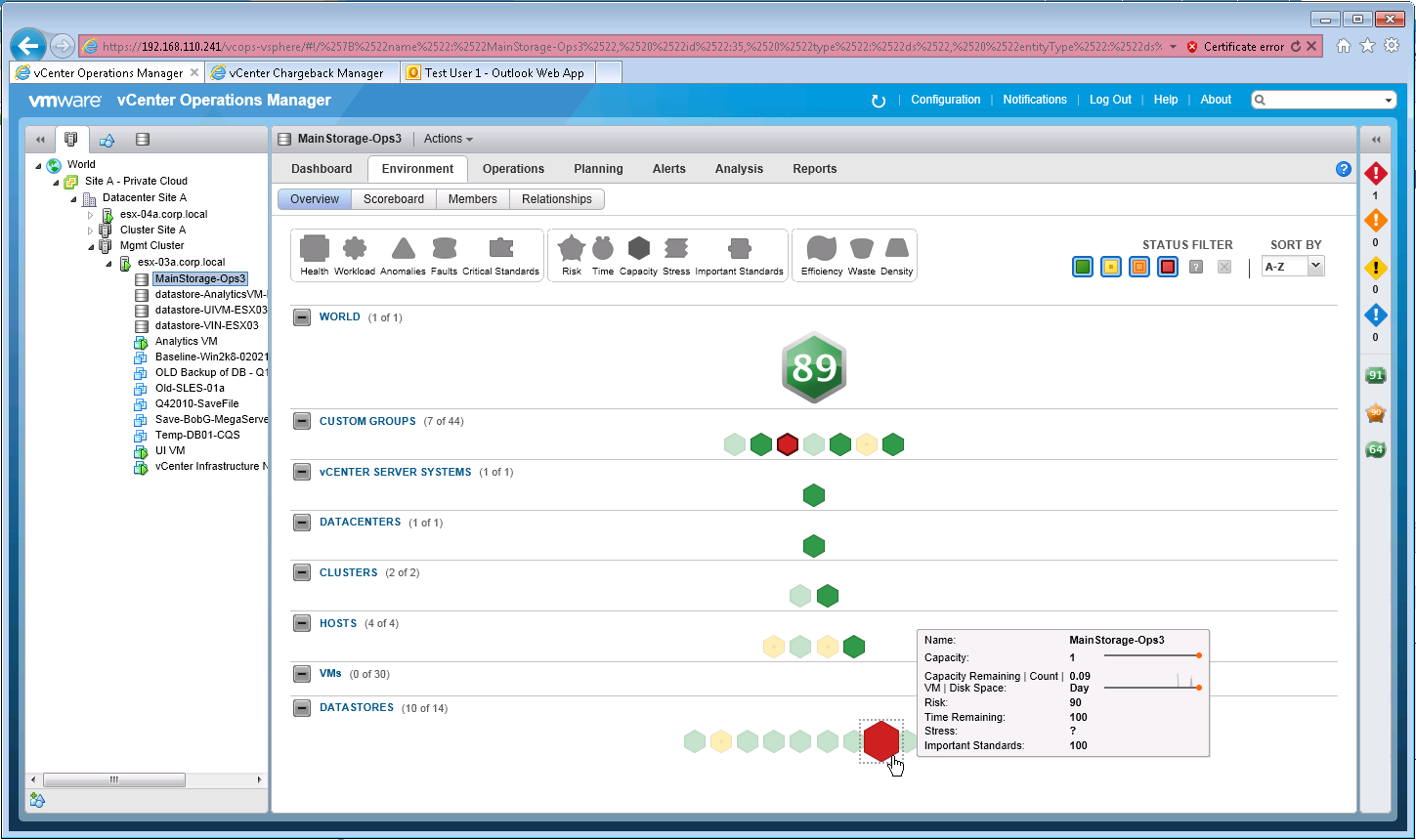Click the orange immediate alerts icon
The width and height of the screenshot is (1416, 840).
(x=1375, y=221)
